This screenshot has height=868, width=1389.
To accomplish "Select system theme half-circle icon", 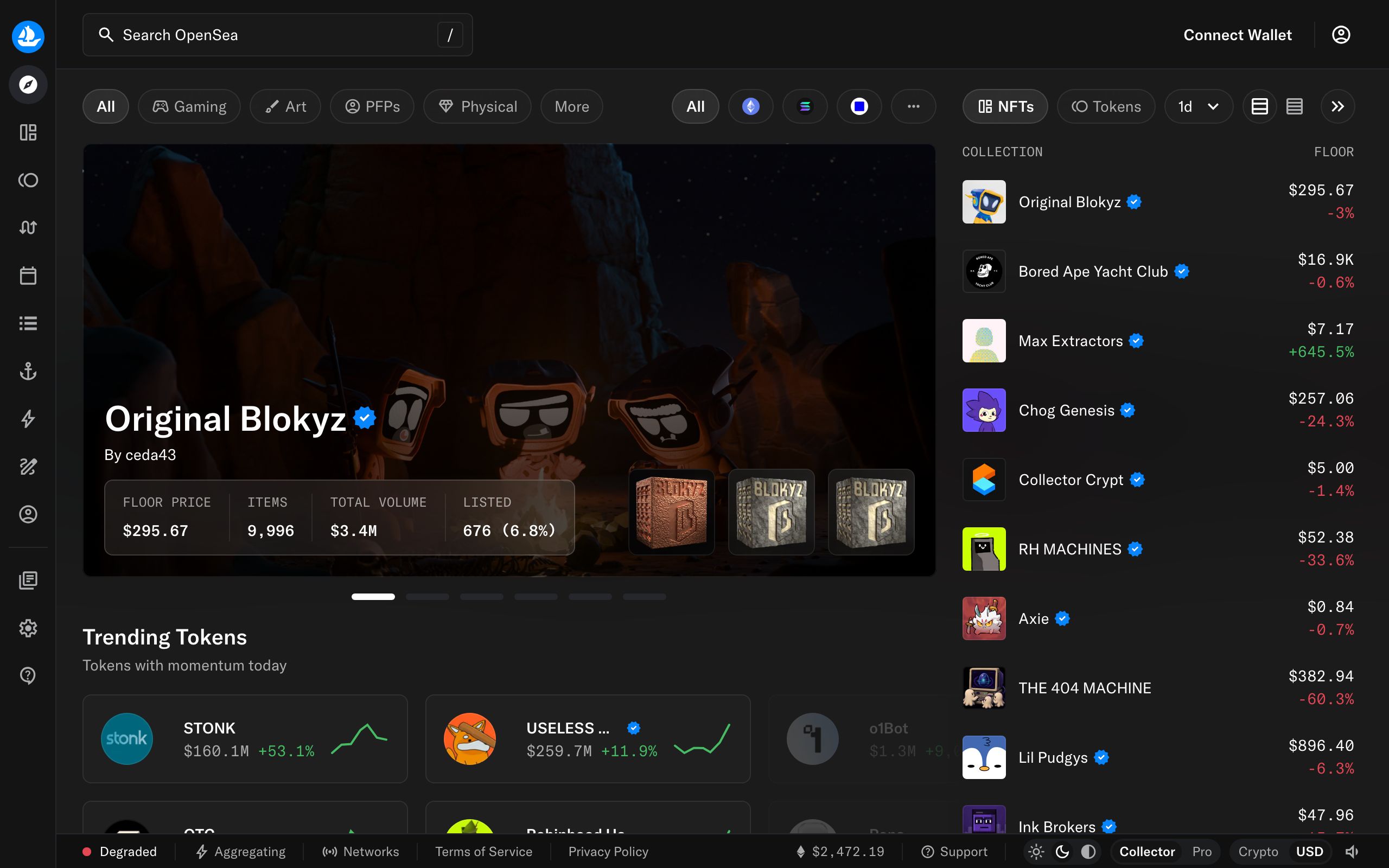I will [1088, 851].
